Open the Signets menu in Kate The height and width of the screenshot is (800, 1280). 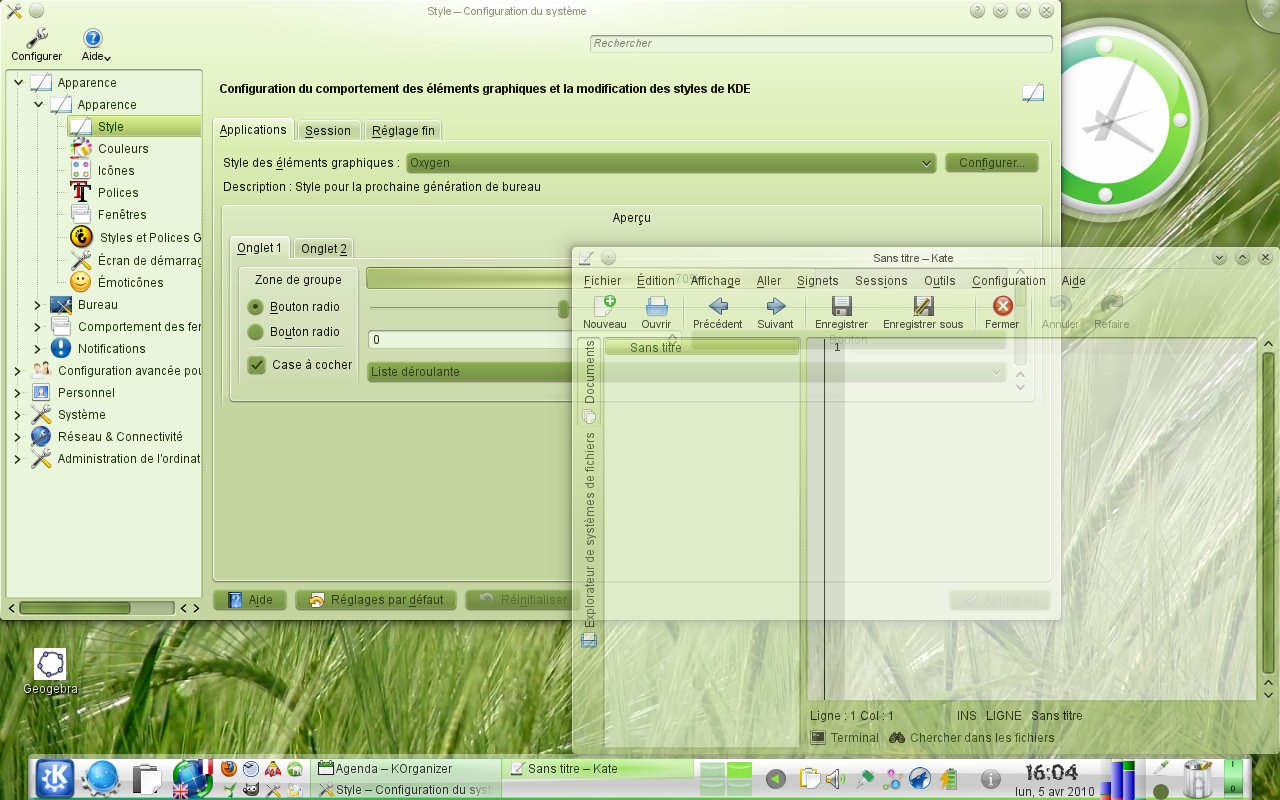click(818, 281)
